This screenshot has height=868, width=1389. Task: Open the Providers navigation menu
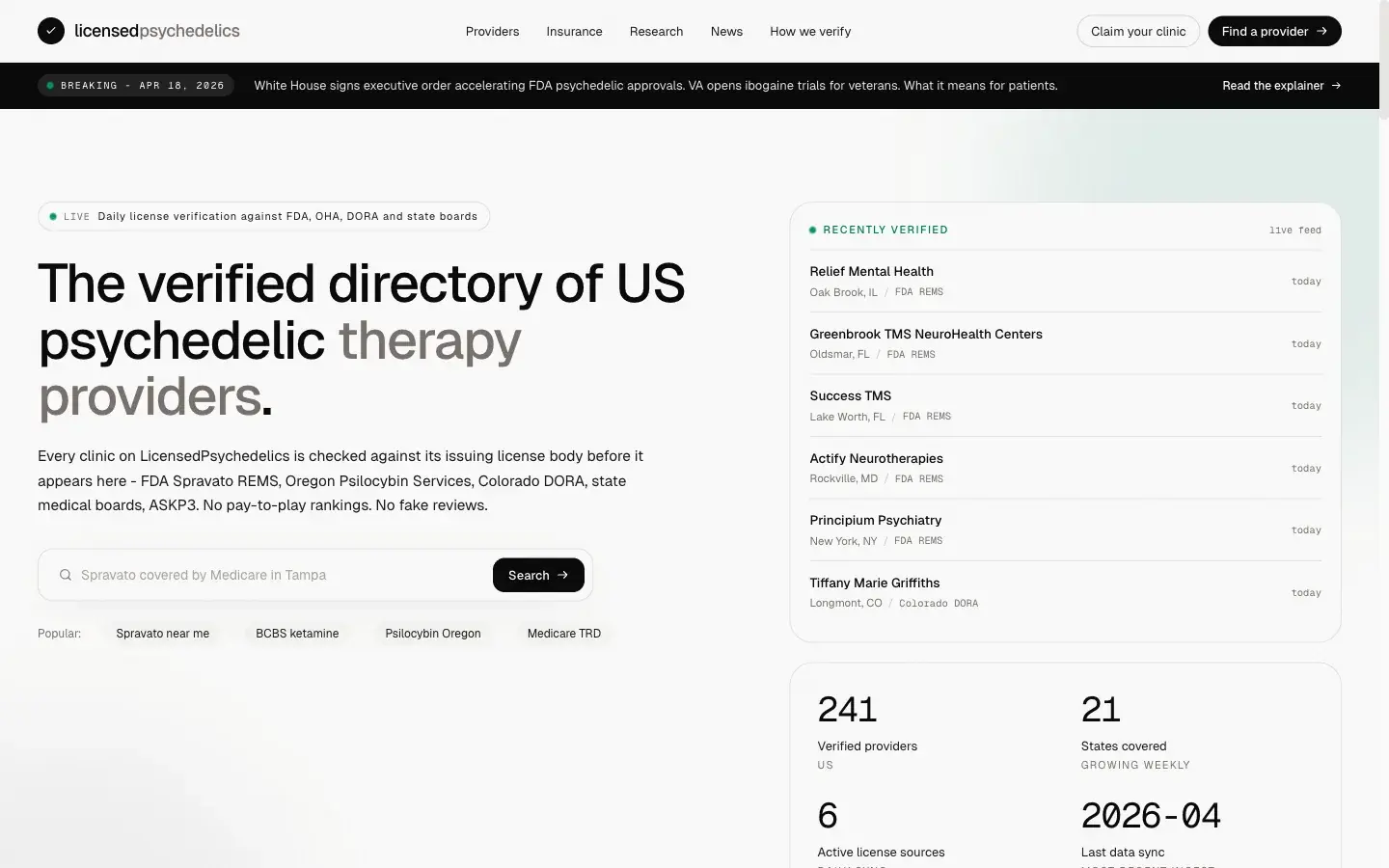(x=492, y=31)
